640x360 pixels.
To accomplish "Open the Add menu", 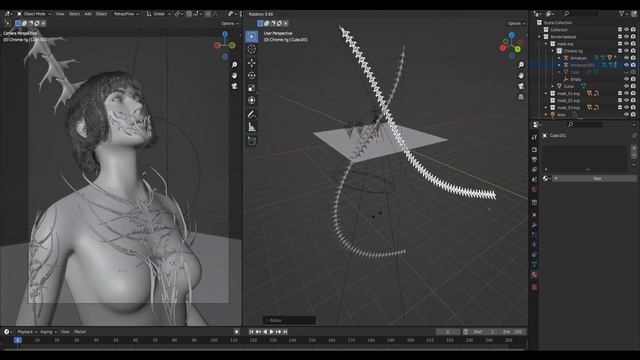I will (88, 14).
